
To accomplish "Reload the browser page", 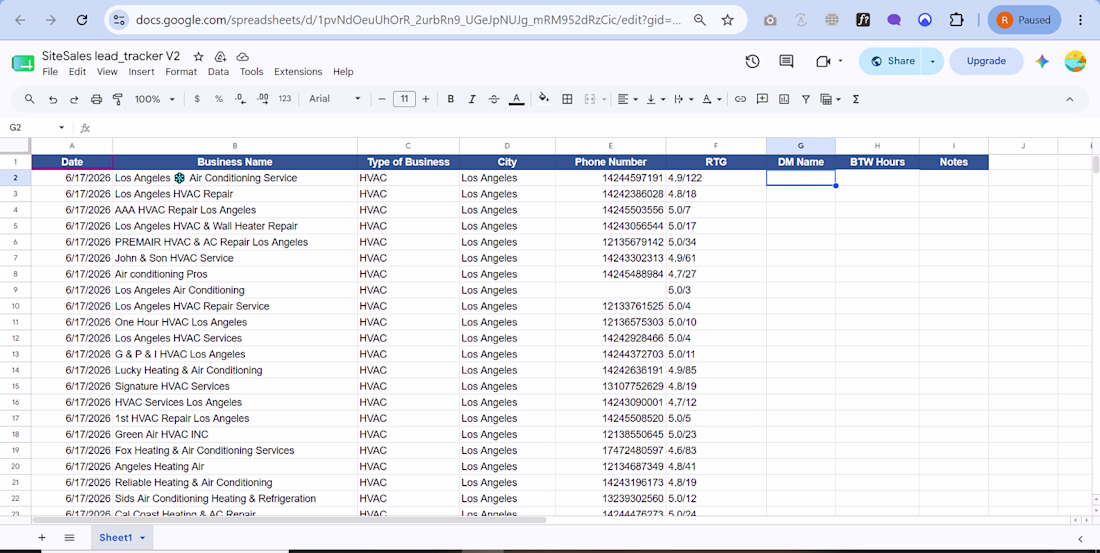I will pyautogui.click(x=82, y=20).
